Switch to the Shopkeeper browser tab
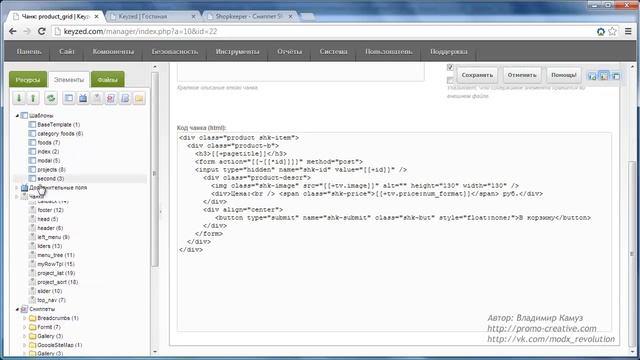 [x=249, y=16]
